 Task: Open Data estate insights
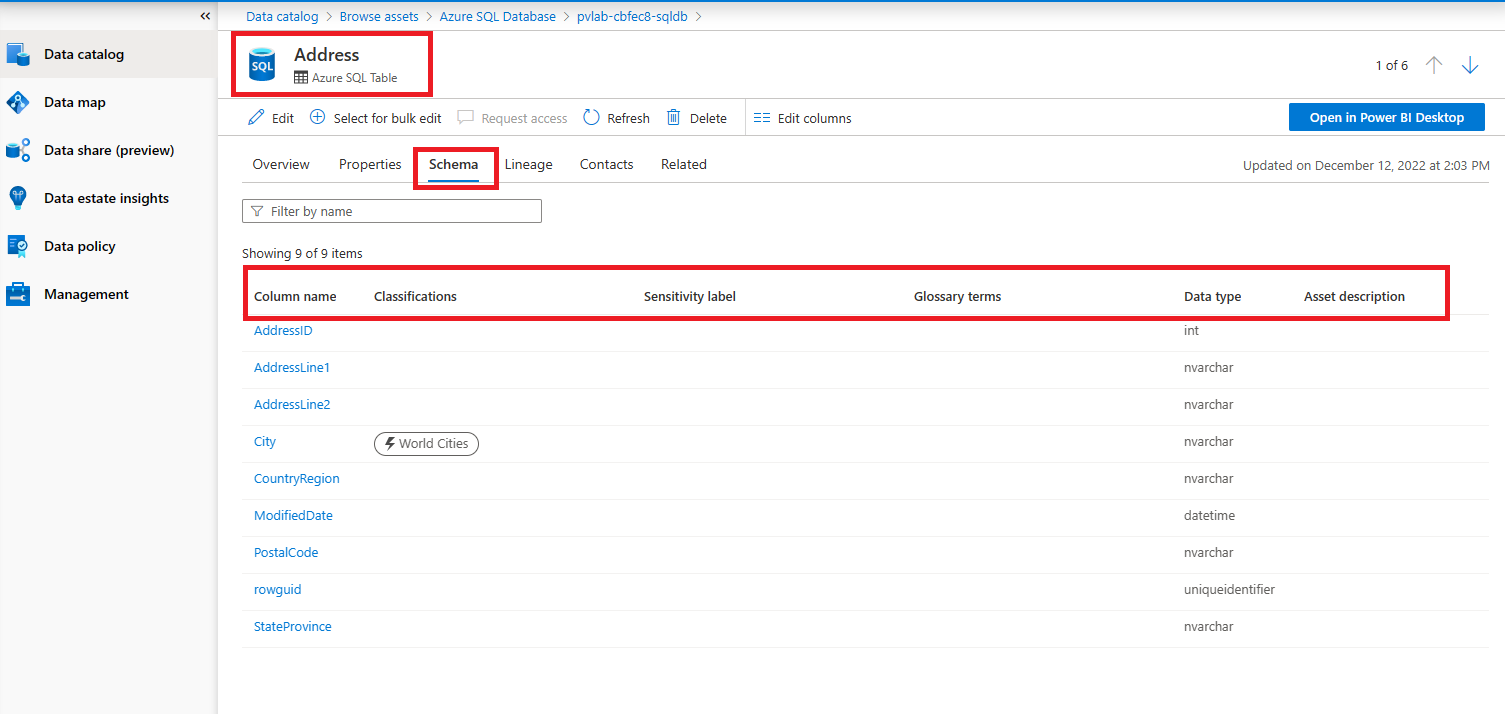108,198
